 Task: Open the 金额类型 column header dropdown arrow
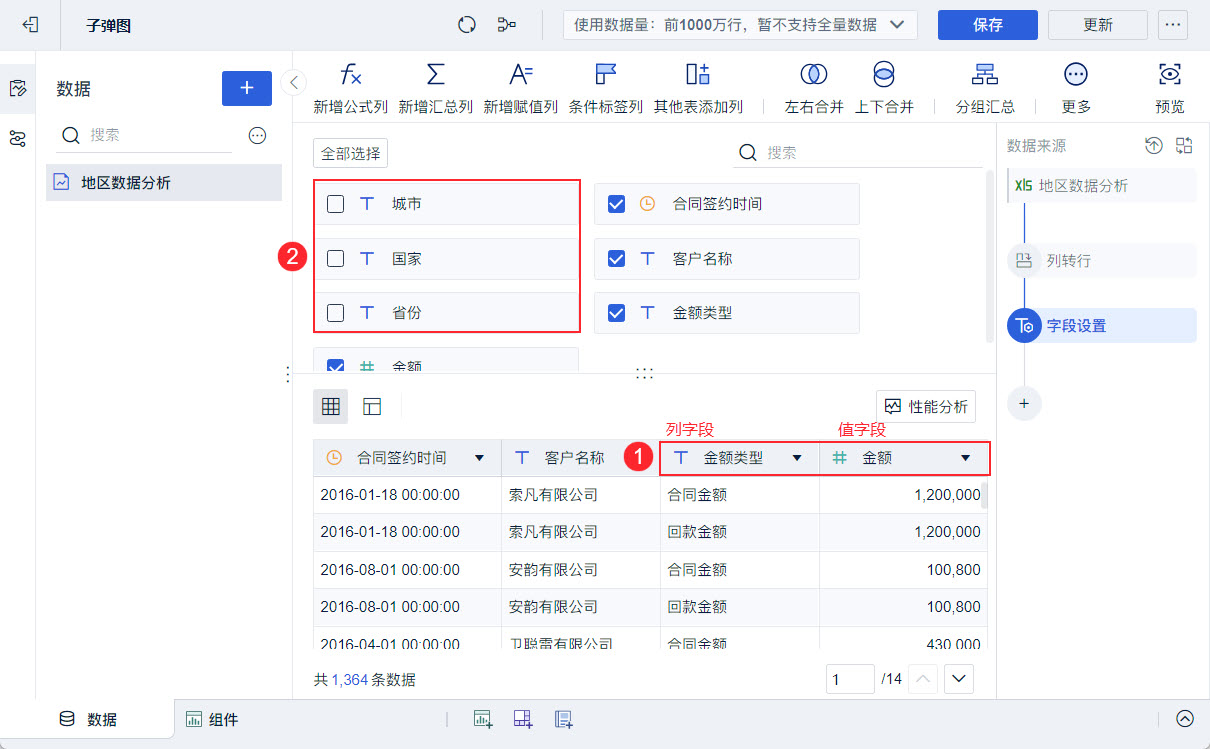[x=797, y=458]
